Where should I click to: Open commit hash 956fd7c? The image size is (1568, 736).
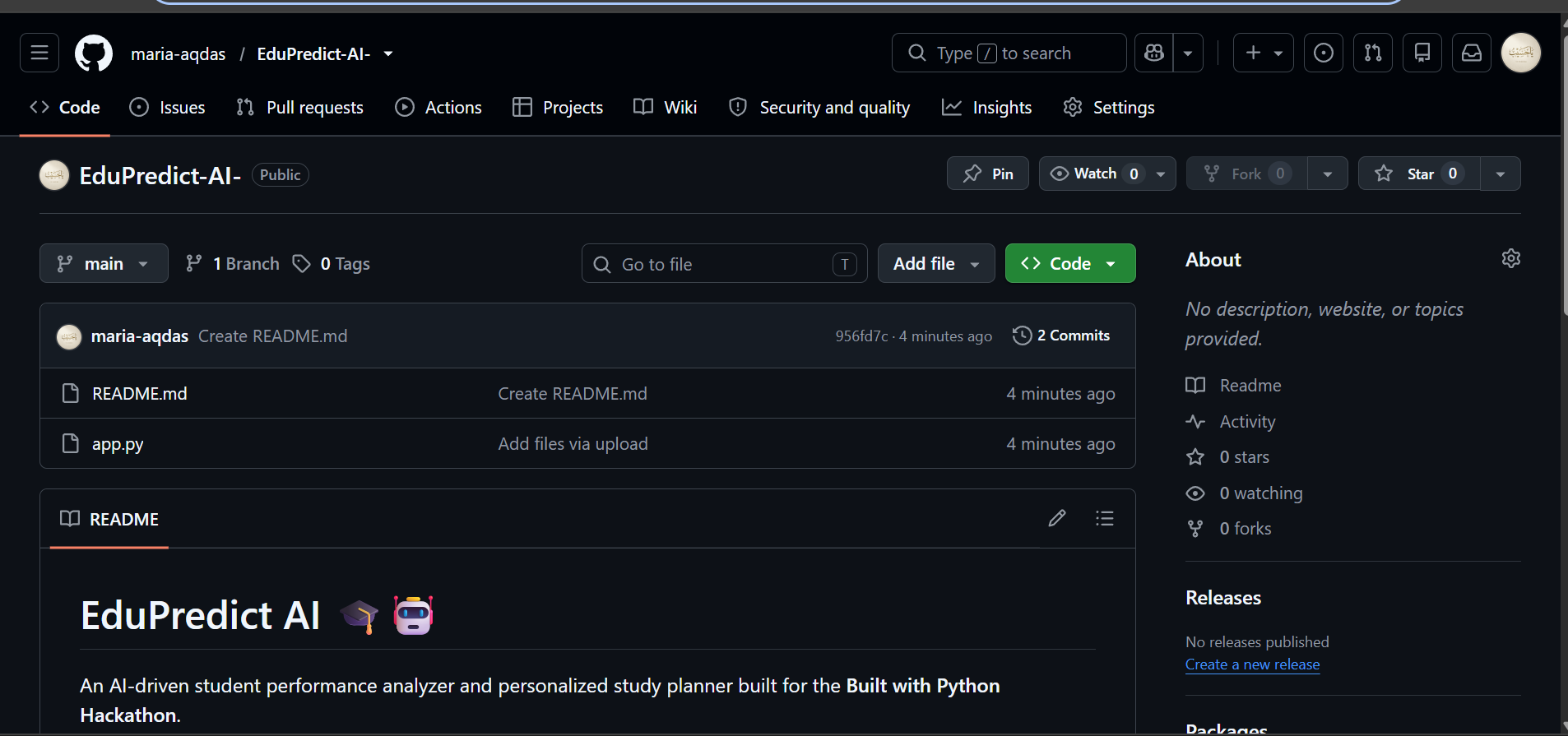861,336
